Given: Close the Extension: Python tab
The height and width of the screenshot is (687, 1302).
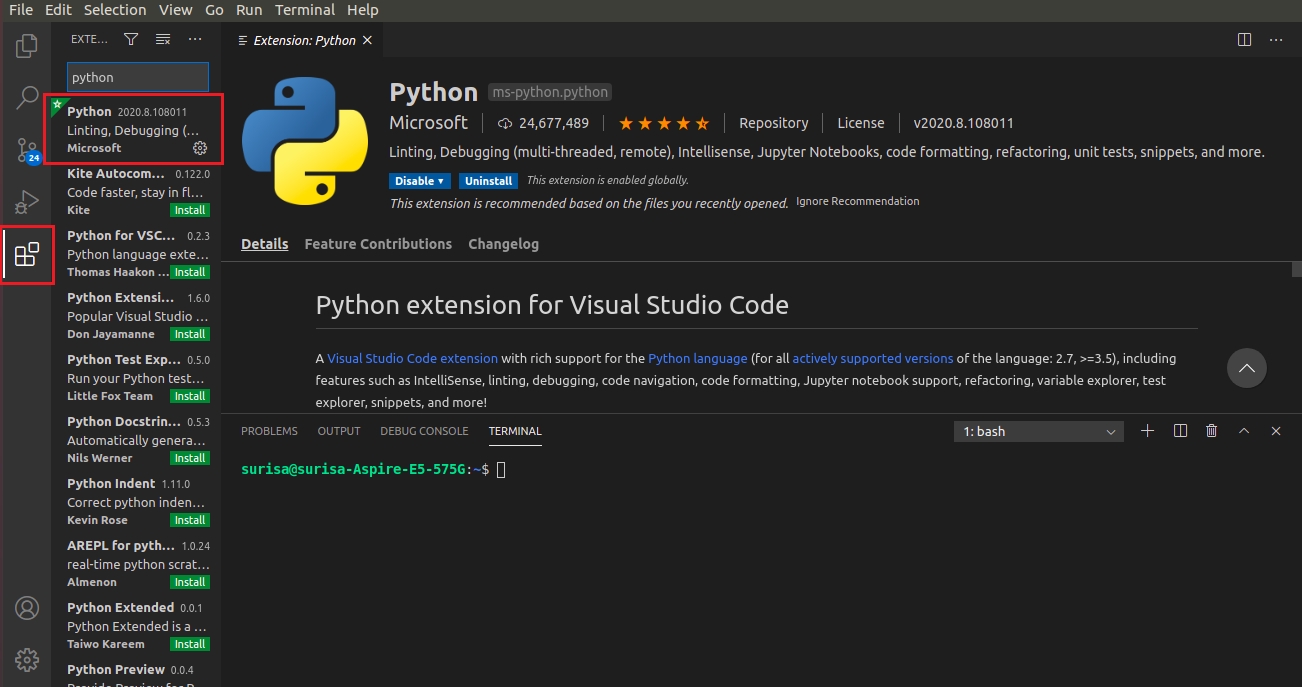Looking at the screenshot, I should coord(368,40).
